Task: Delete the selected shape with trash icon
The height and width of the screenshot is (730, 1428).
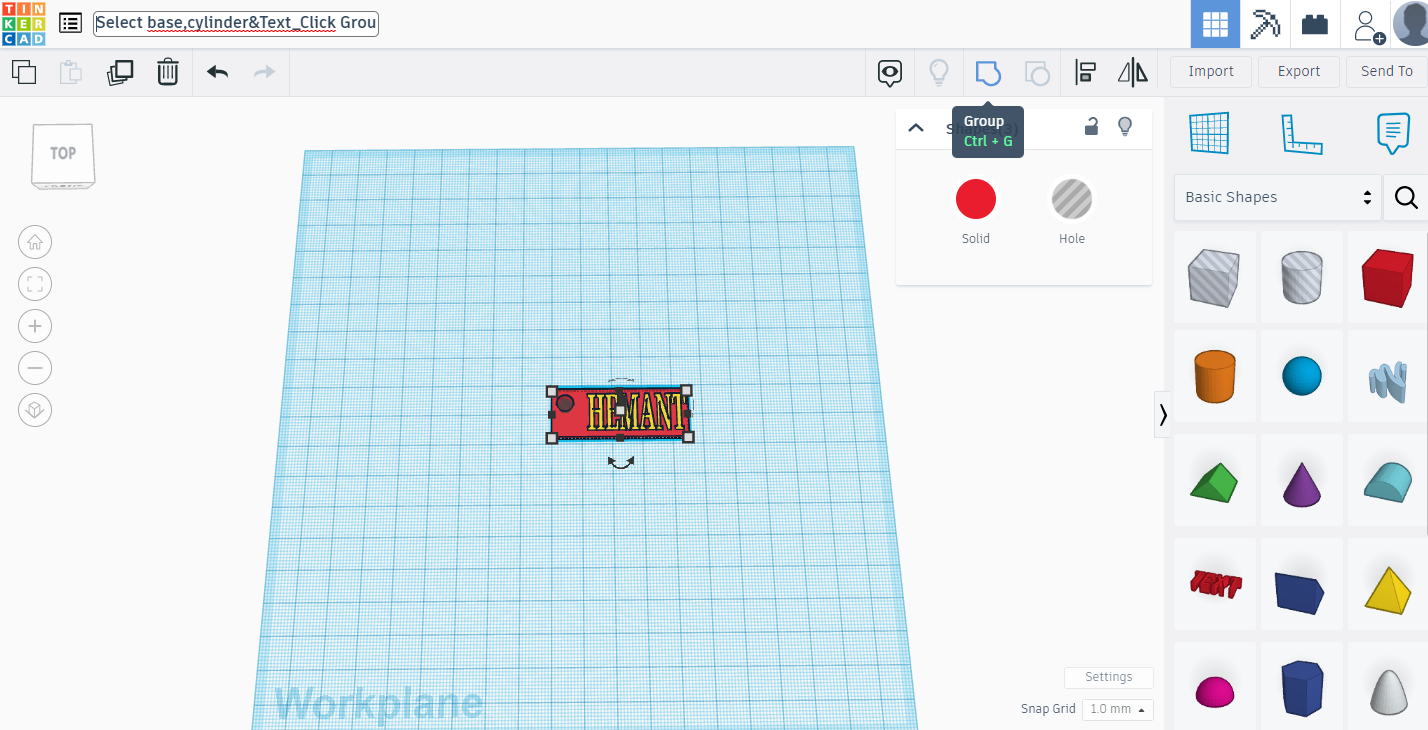Action: [x=167, y=72]
